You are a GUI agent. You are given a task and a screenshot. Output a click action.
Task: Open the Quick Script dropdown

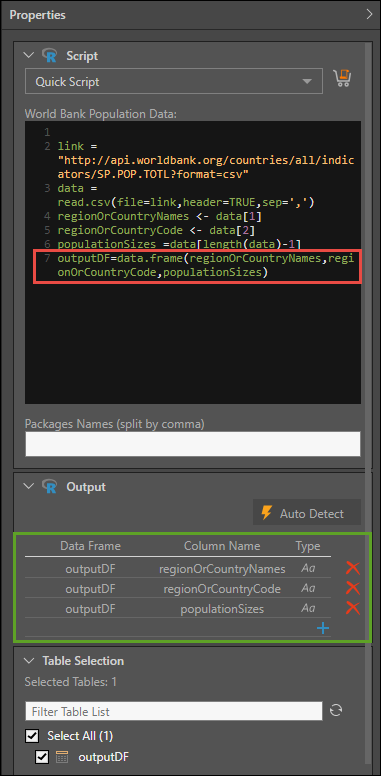174,82
